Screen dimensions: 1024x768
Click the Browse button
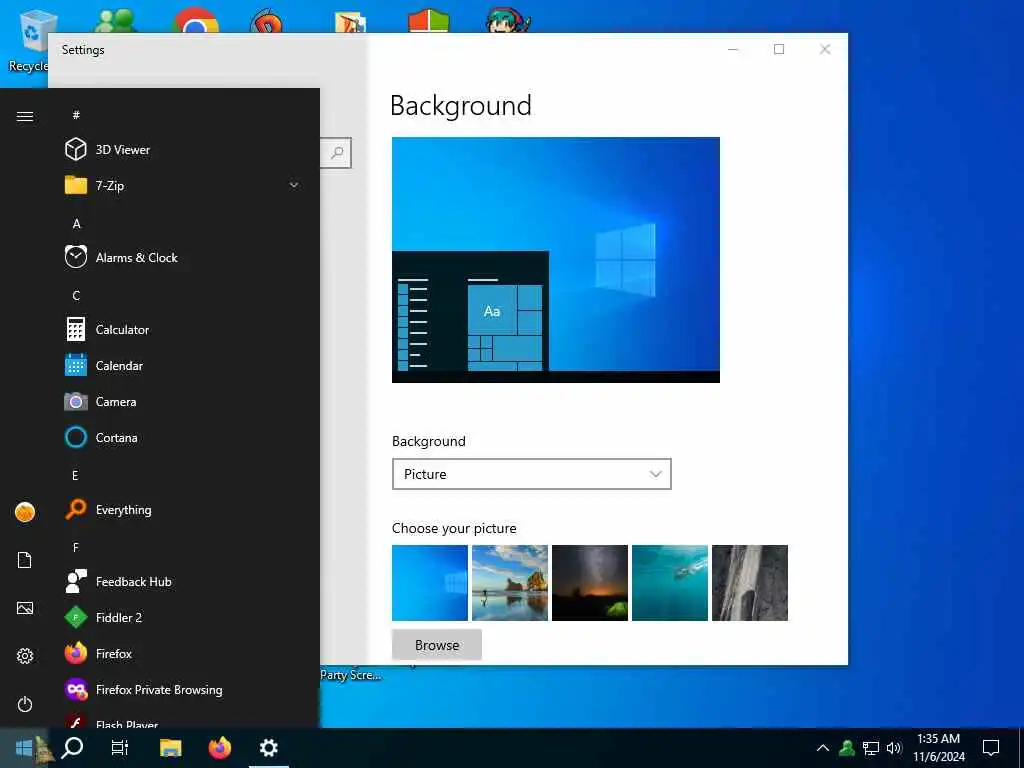[x=437, y=645]
